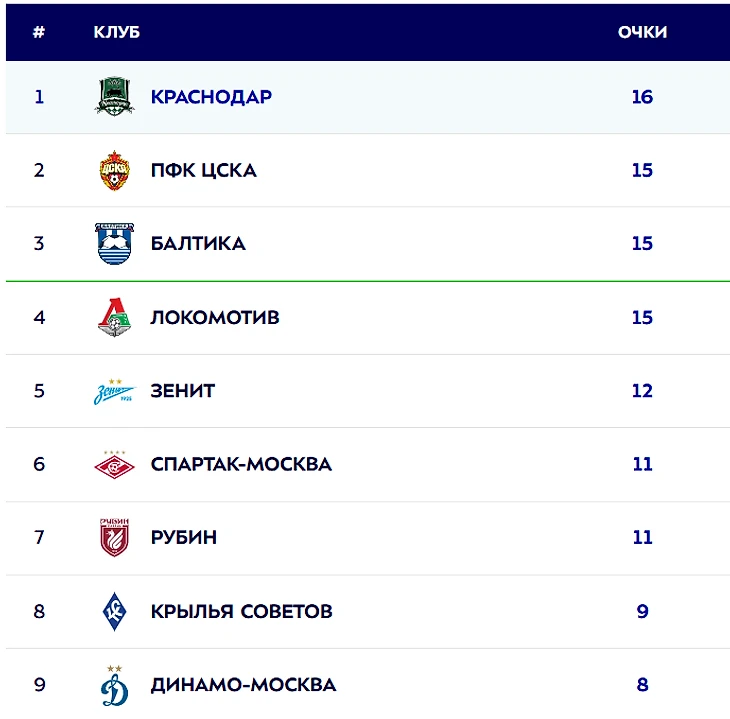
Task: Go to the ЗЕНИТ team page
Action: point(182,391)
